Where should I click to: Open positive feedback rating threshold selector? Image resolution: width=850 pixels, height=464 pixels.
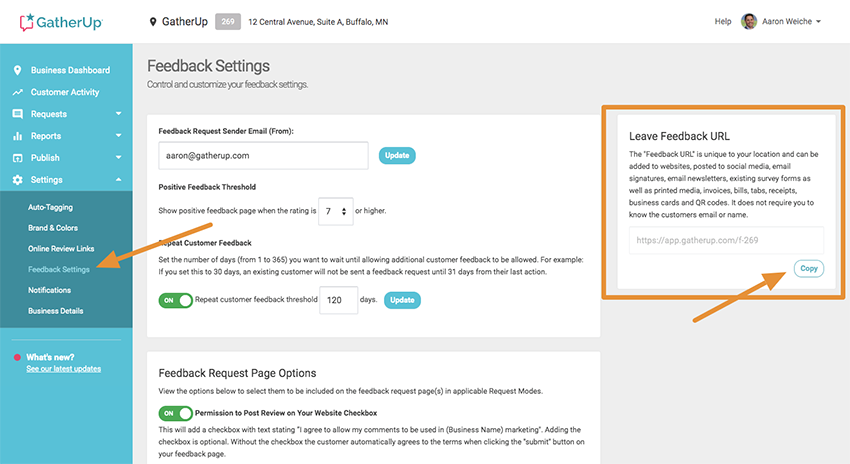336,211
